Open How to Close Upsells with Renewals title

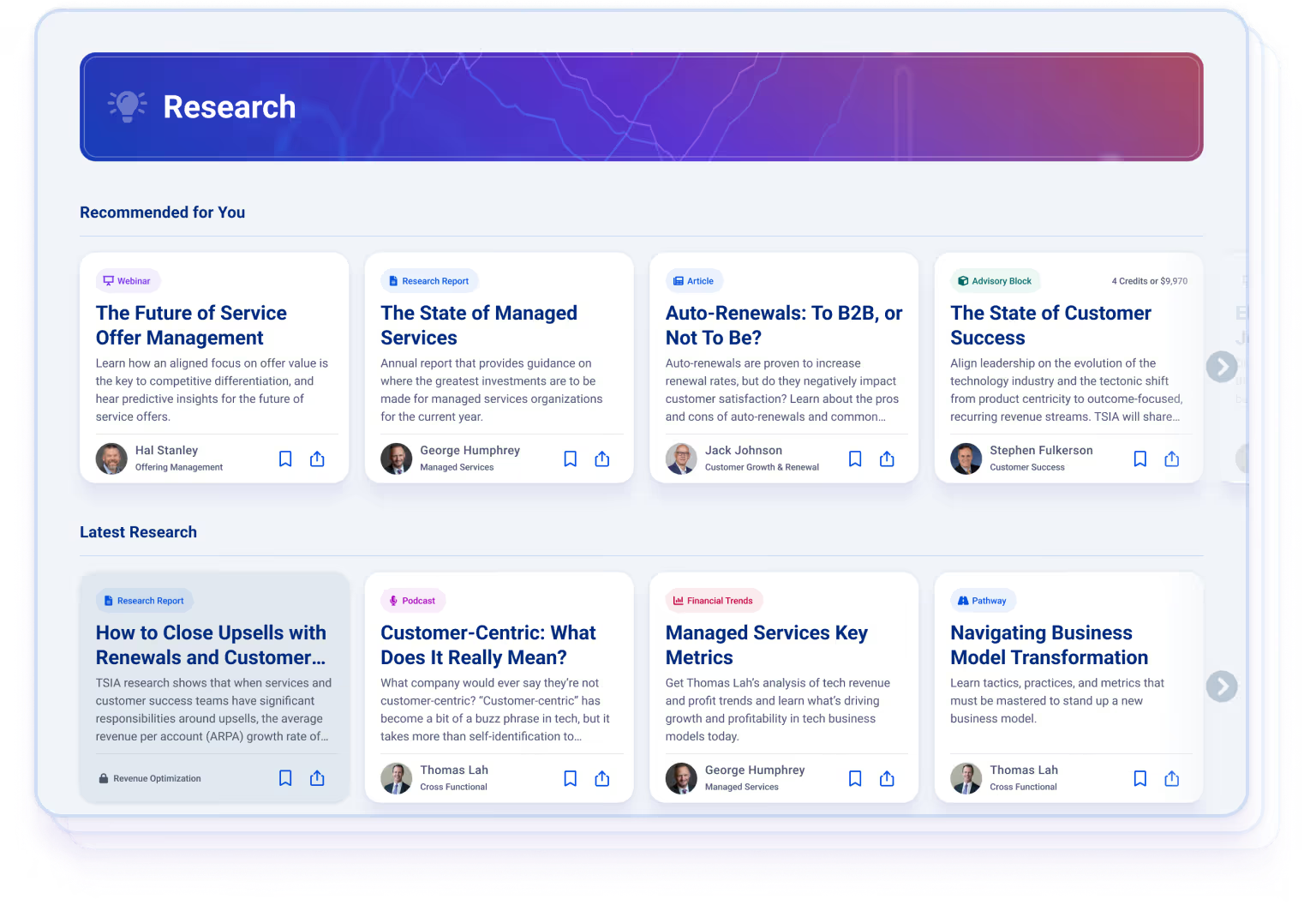click(211, 645)
